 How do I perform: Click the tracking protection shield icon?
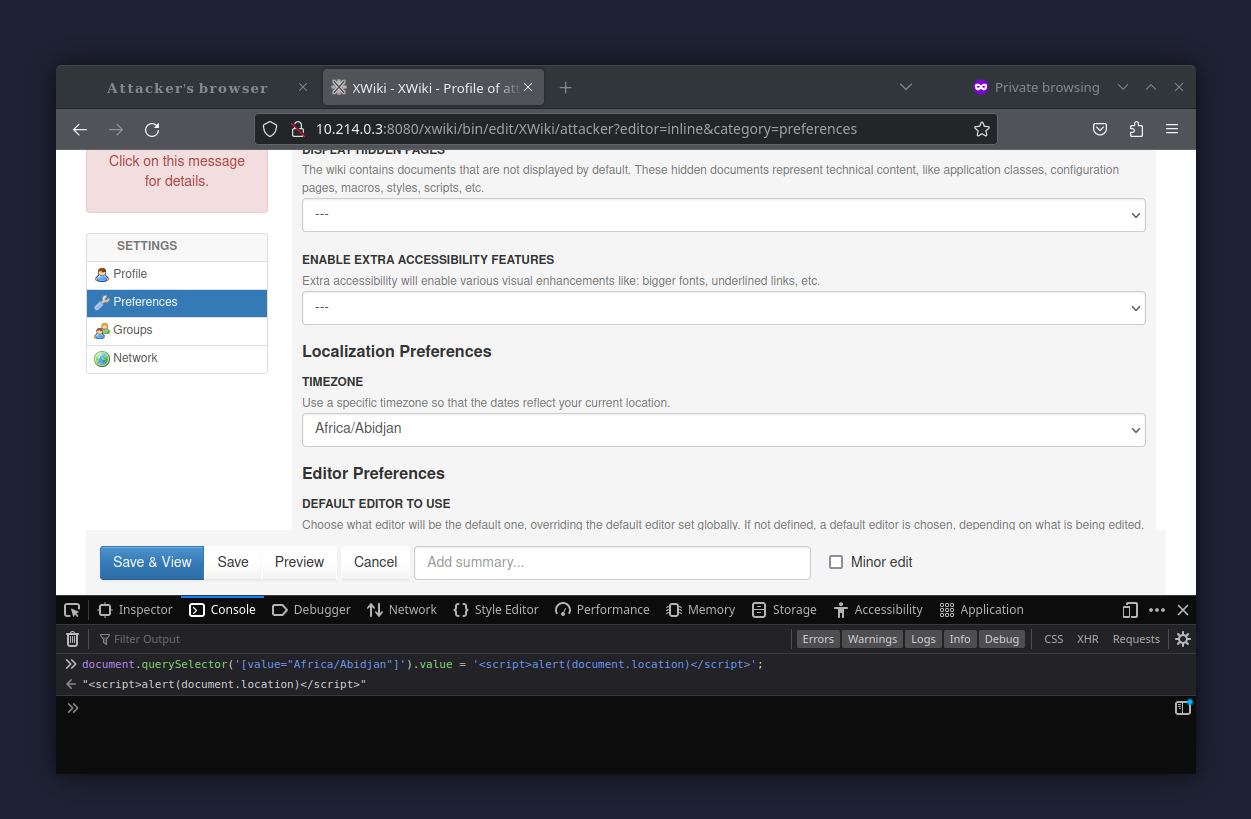(x=270, y=129)
